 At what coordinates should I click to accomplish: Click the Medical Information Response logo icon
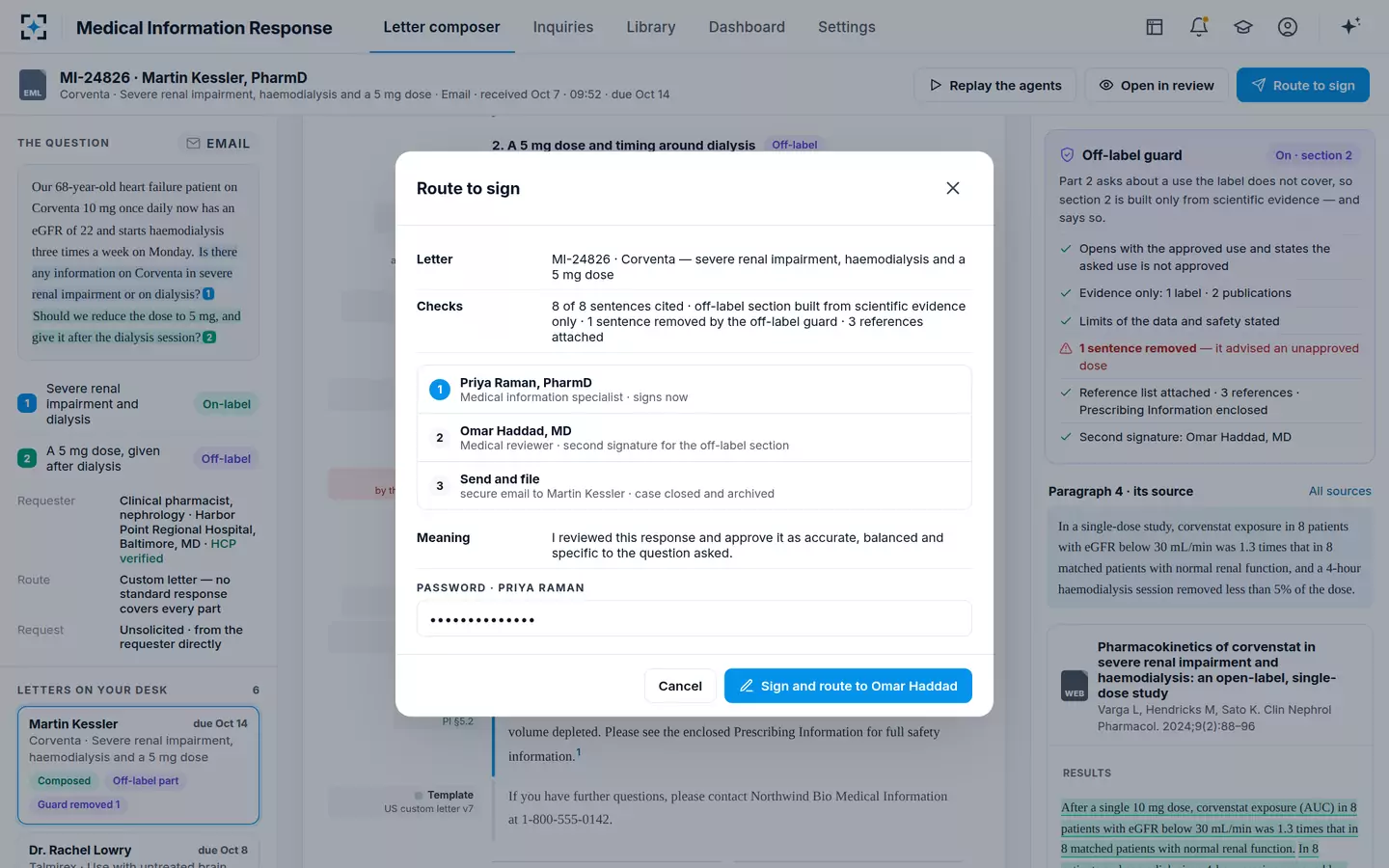[x=34, y=27]
